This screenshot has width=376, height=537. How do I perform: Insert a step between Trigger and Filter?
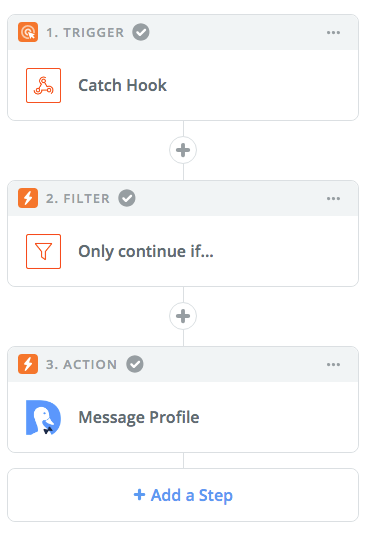(x=183, y=150)
